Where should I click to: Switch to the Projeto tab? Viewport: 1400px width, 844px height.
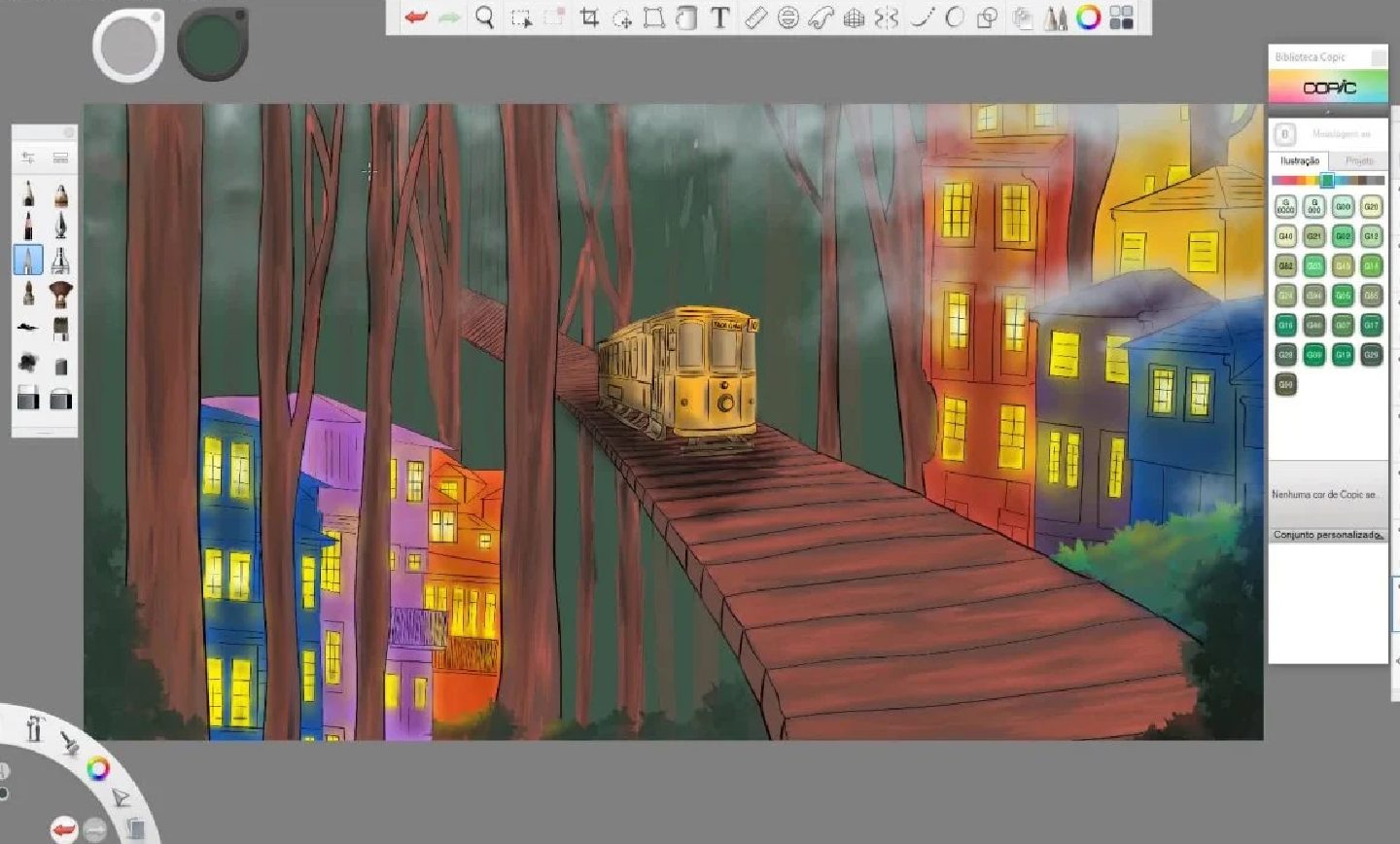1359,160
